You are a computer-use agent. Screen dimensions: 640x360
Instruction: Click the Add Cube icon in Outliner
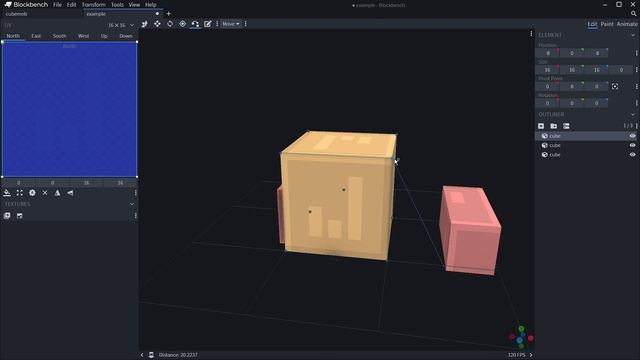(541, 126)
